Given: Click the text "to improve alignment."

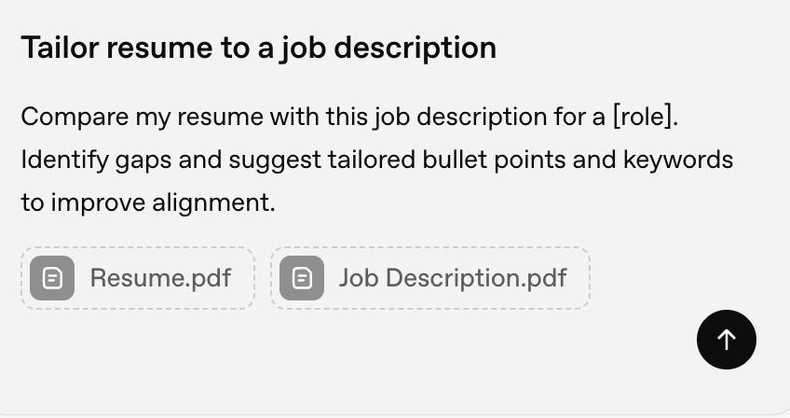Looking at the screenshot, I should (x=147, y=203).
